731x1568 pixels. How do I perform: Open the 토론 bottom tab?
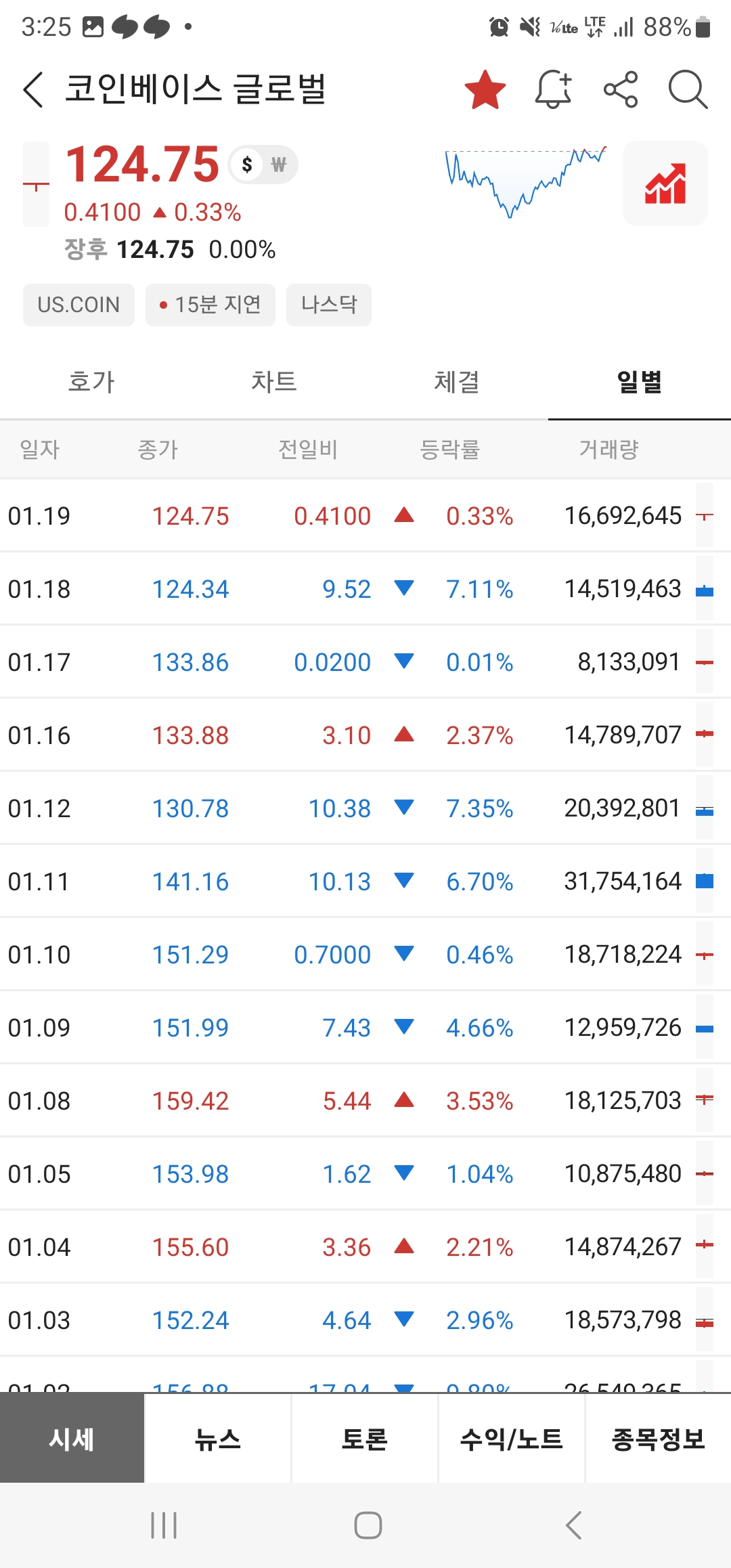click(x=365, y=1439)
